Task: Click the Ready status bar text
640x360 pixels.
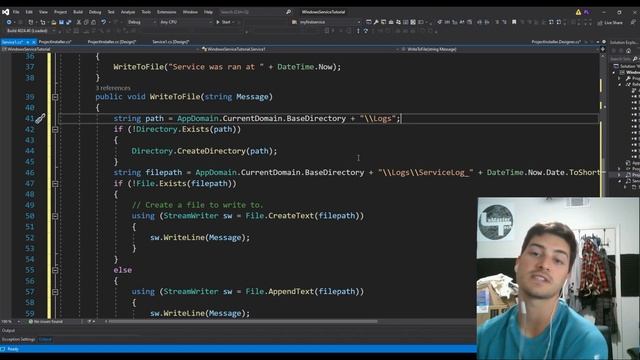Action: (13, 349)
